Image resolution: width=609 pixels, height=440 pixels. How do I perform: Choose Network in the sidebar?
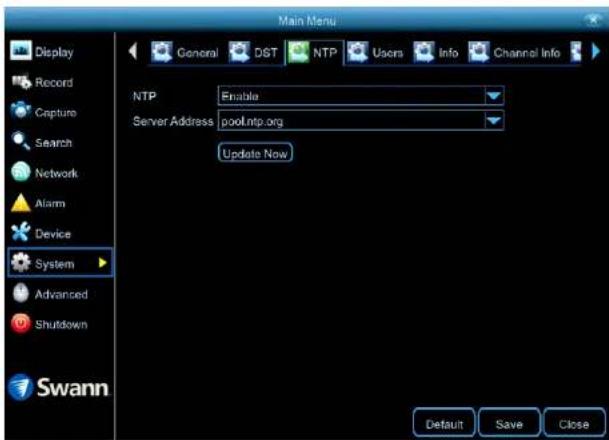[56, 173]
